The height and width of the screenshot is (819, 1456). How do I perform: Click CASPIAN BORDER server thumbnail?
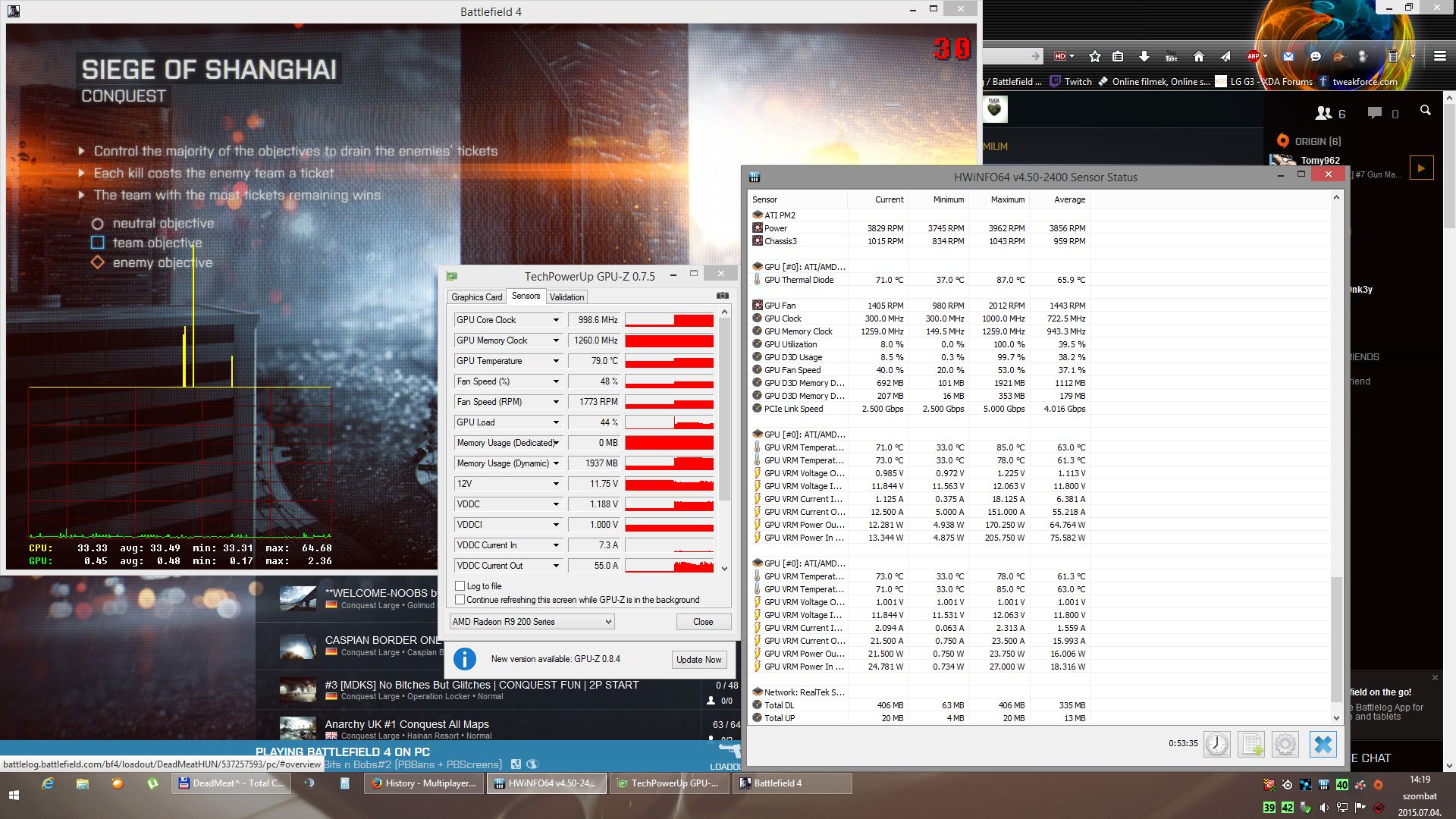(297, 645)
